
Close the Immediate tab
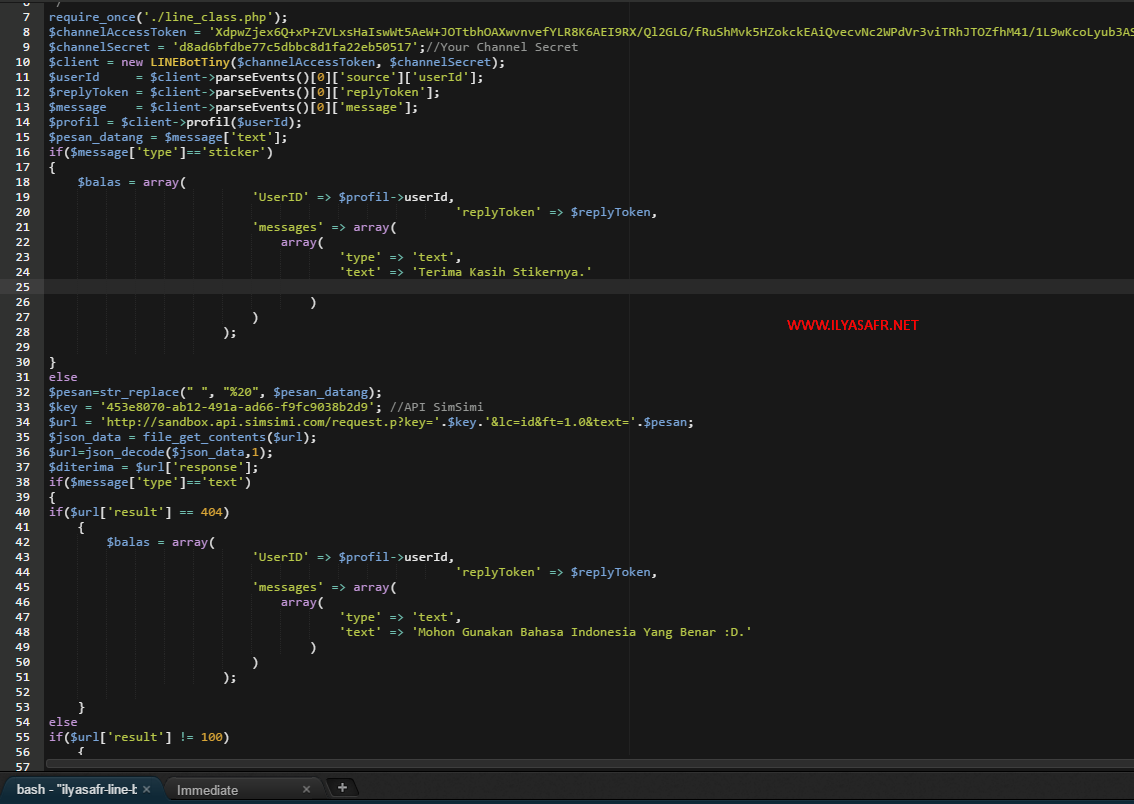(x=306, y=789)
